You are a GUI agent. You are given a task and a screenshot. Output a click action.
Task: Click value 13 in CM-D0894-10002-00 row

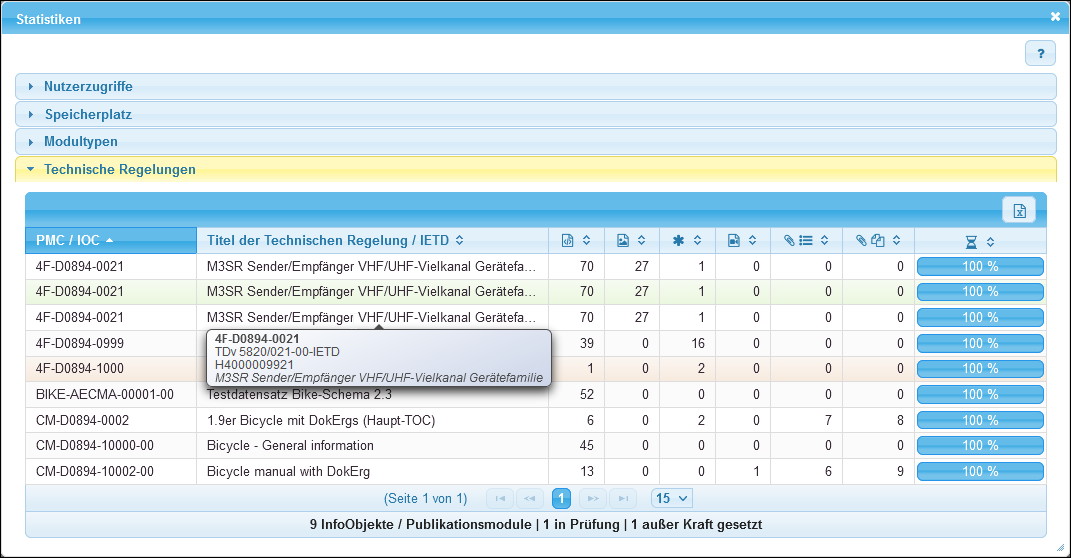pos(587,471)
